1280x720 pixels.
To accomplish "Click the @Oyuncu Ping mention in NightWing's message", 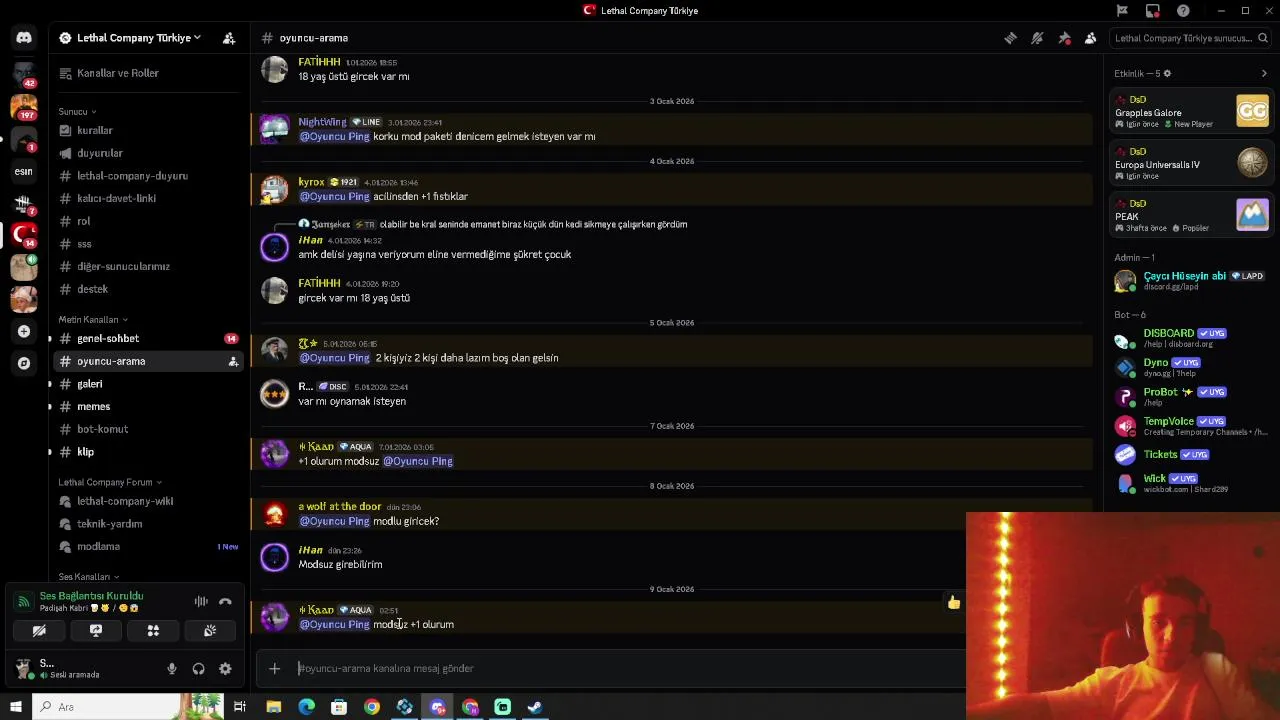I will [334, 137].
